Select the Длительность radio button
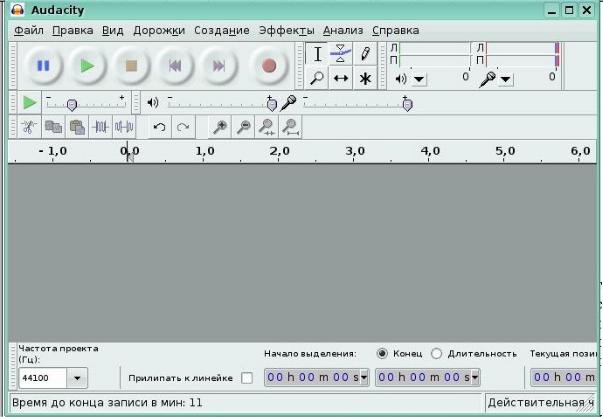The width and height of the screenshot is (603, 417). [436, 353]
